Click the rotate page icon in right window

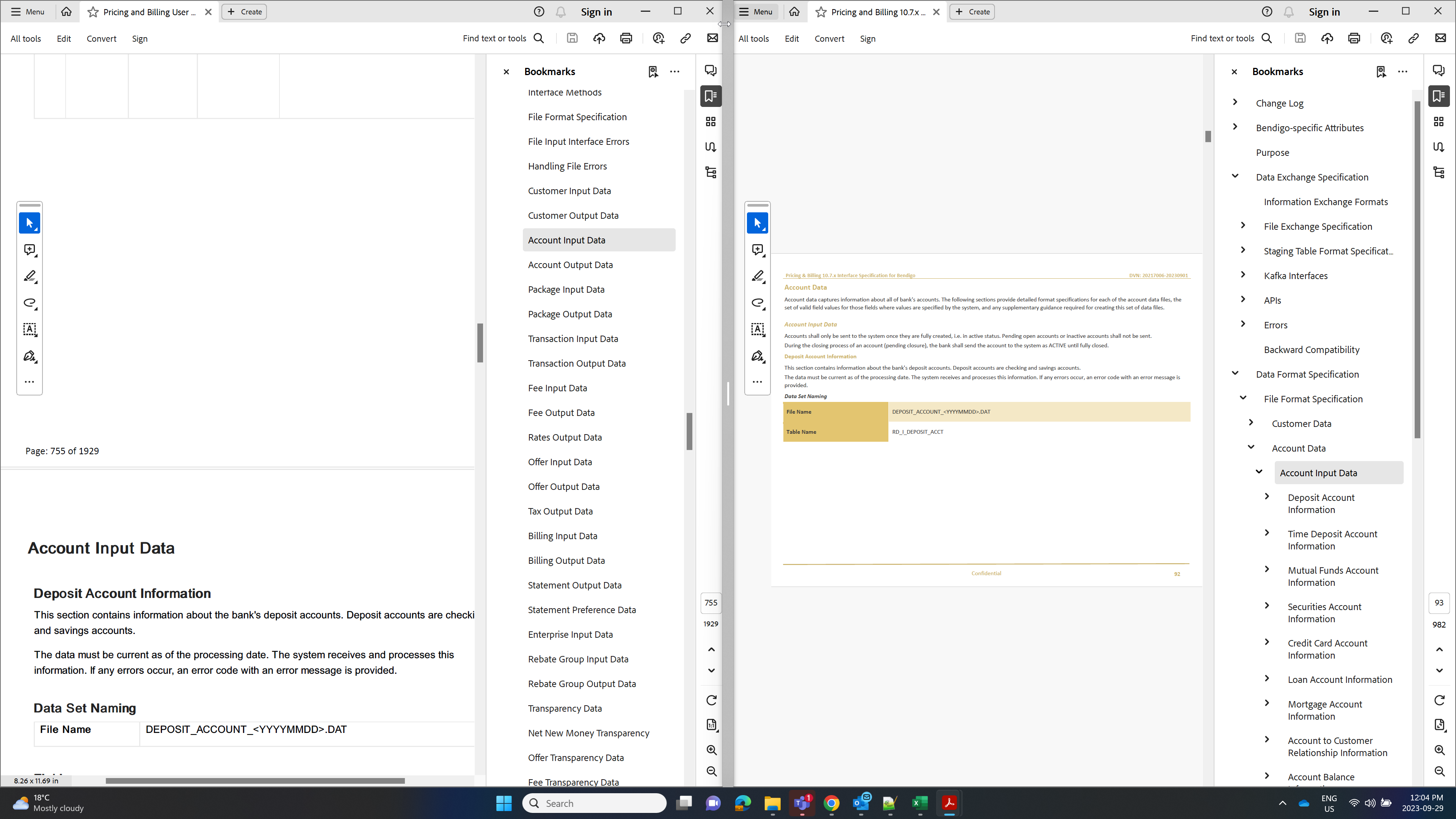[1439, 700]
